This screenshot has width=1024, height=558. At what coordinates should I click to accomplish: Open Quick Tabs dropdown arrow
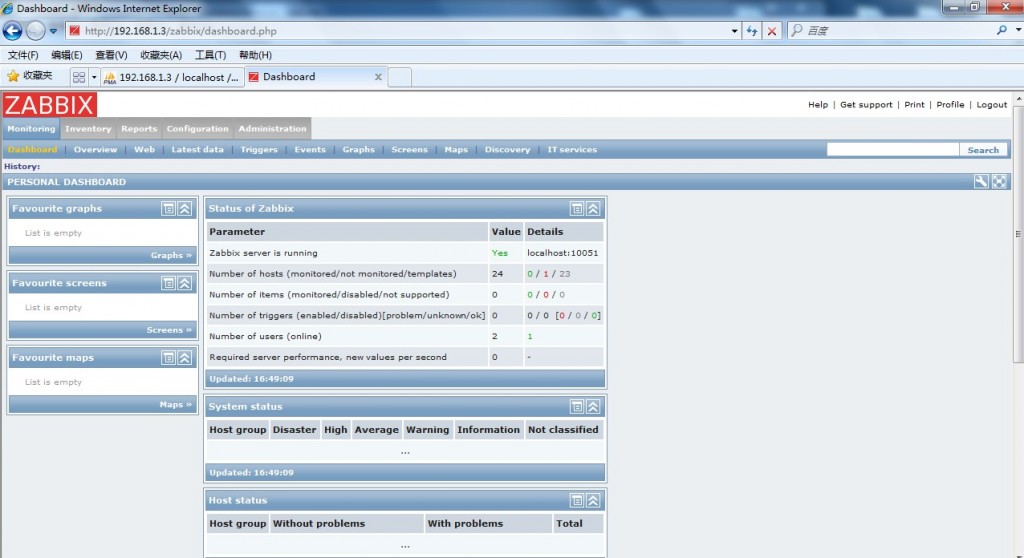[x=94, y=77]
